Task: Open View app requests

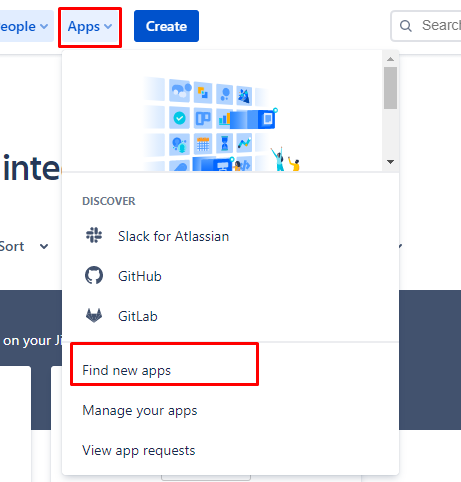Action: point(139,450)
